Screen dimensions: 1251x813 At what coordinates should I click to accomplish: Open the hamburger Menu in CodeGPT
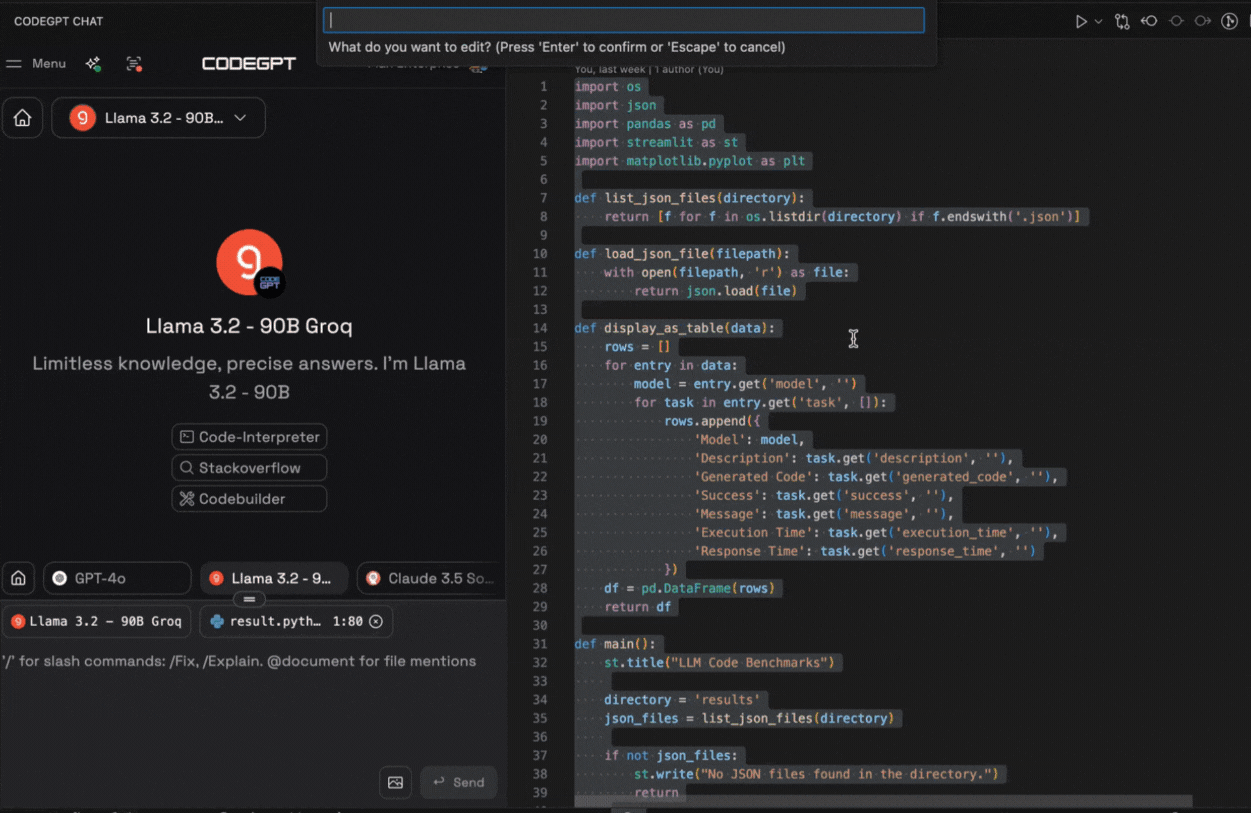pyautogui.click(x=36, y=63)
